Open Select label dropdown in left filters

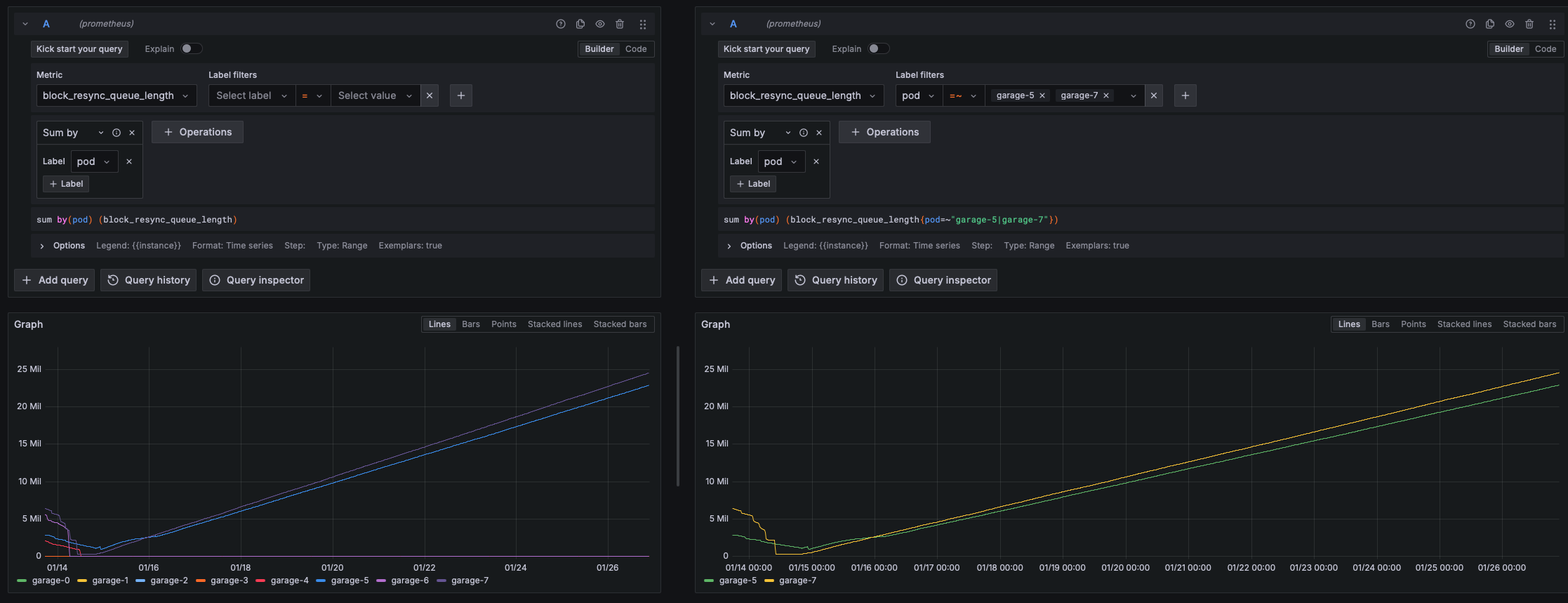252,95
